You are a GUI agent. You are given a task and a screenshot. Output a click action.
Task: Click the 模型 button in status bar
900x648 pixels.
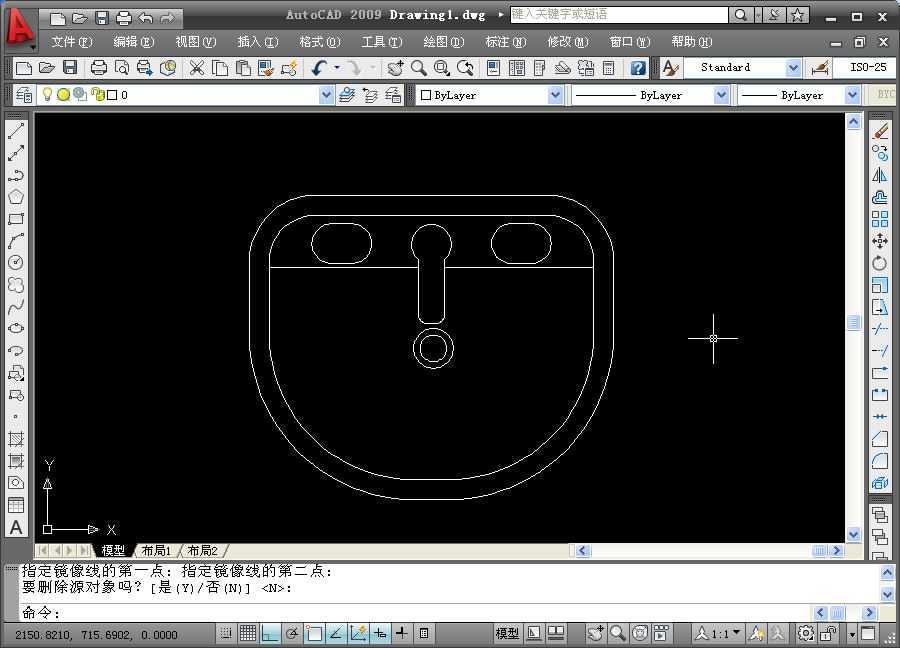(507, 633)
